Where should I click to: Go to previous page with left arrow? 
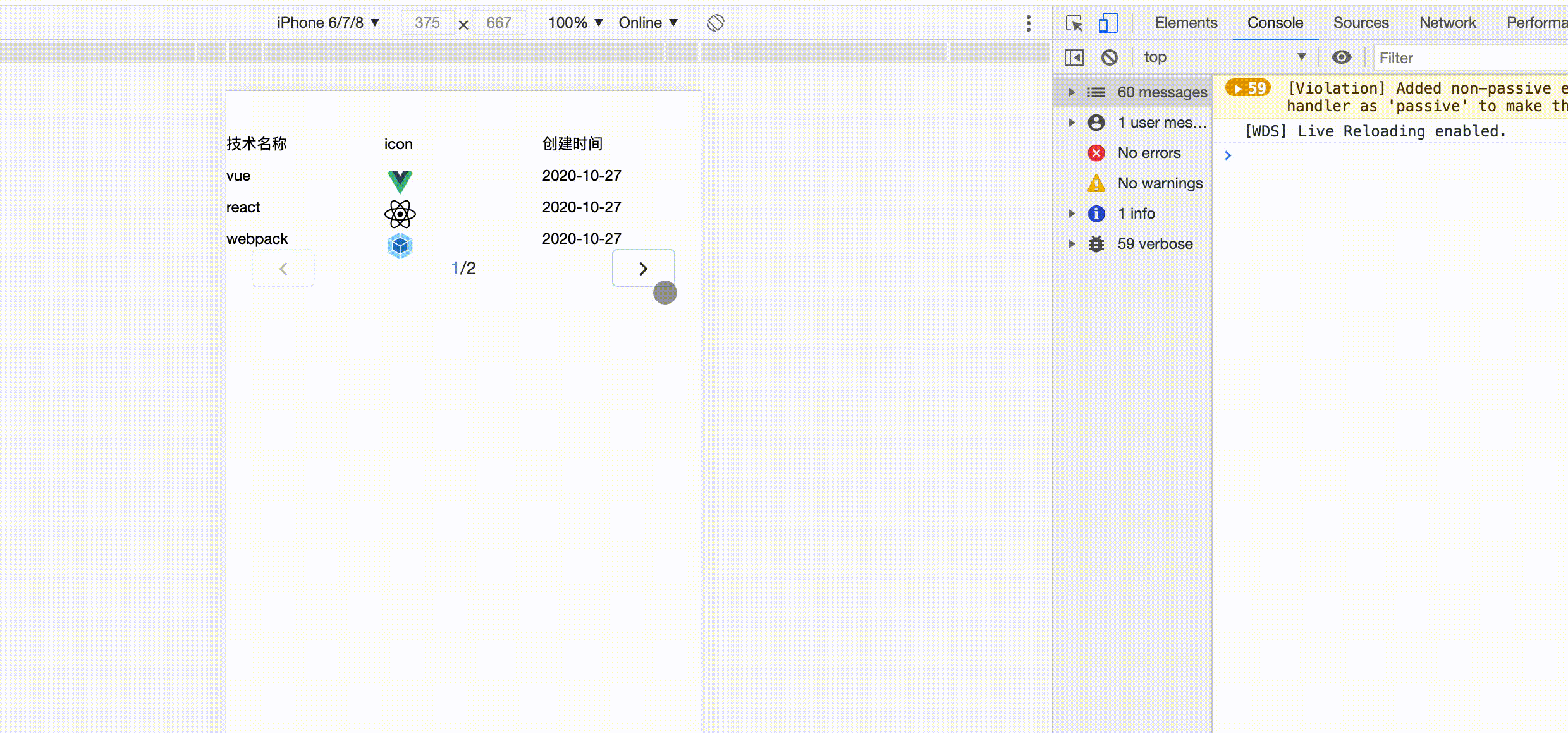[x=283, y=269]
